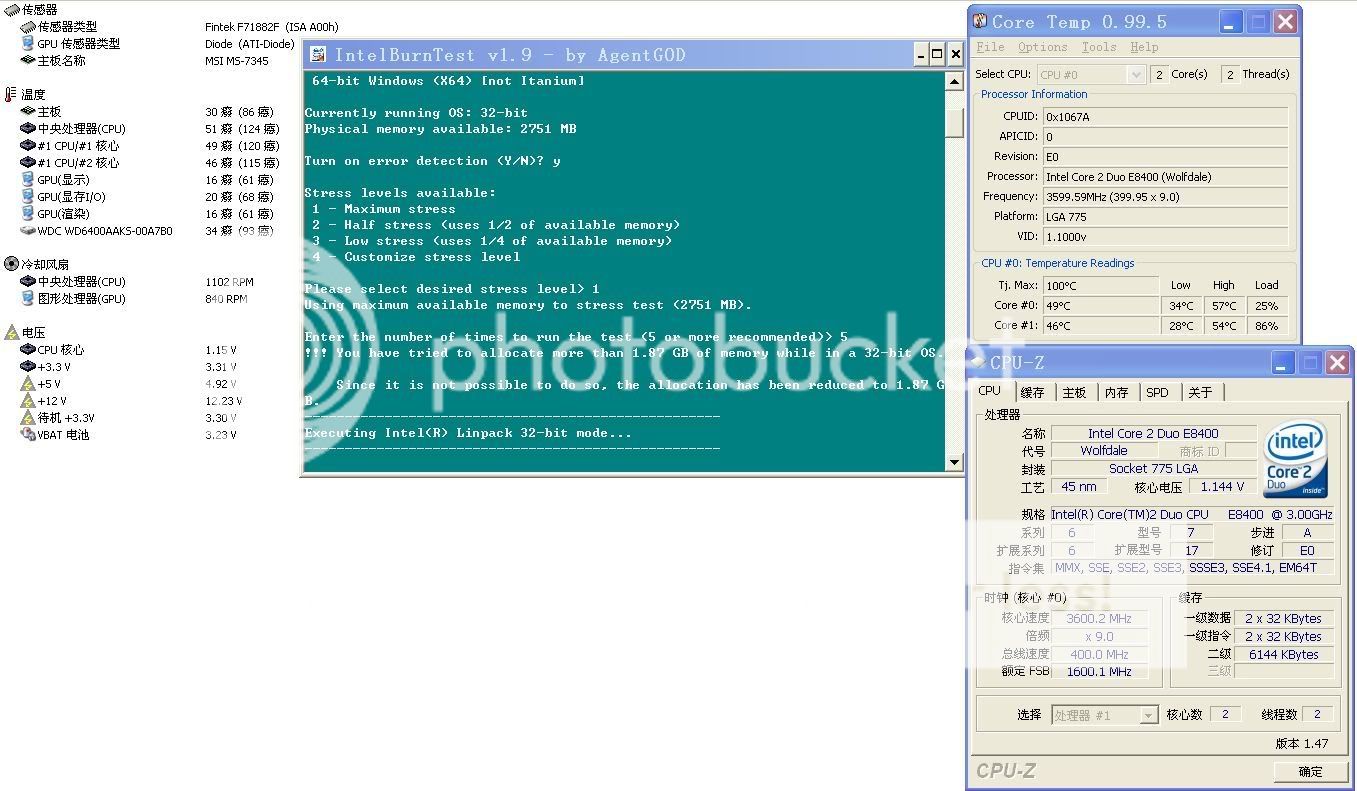
Task: Click the CPU-Z title bar icon
Action: tap(979, 362)
